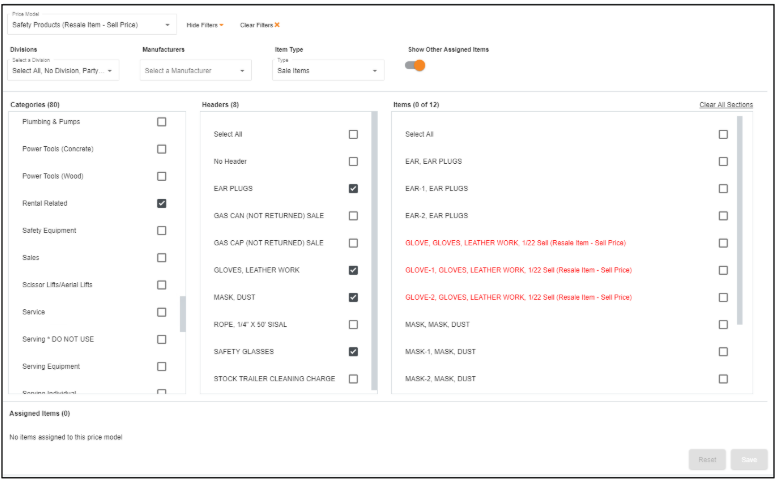Check the Safety Equipment category checkbox
Image resolution: width=775 pixels, height=479 pixels.
[162, 230]
